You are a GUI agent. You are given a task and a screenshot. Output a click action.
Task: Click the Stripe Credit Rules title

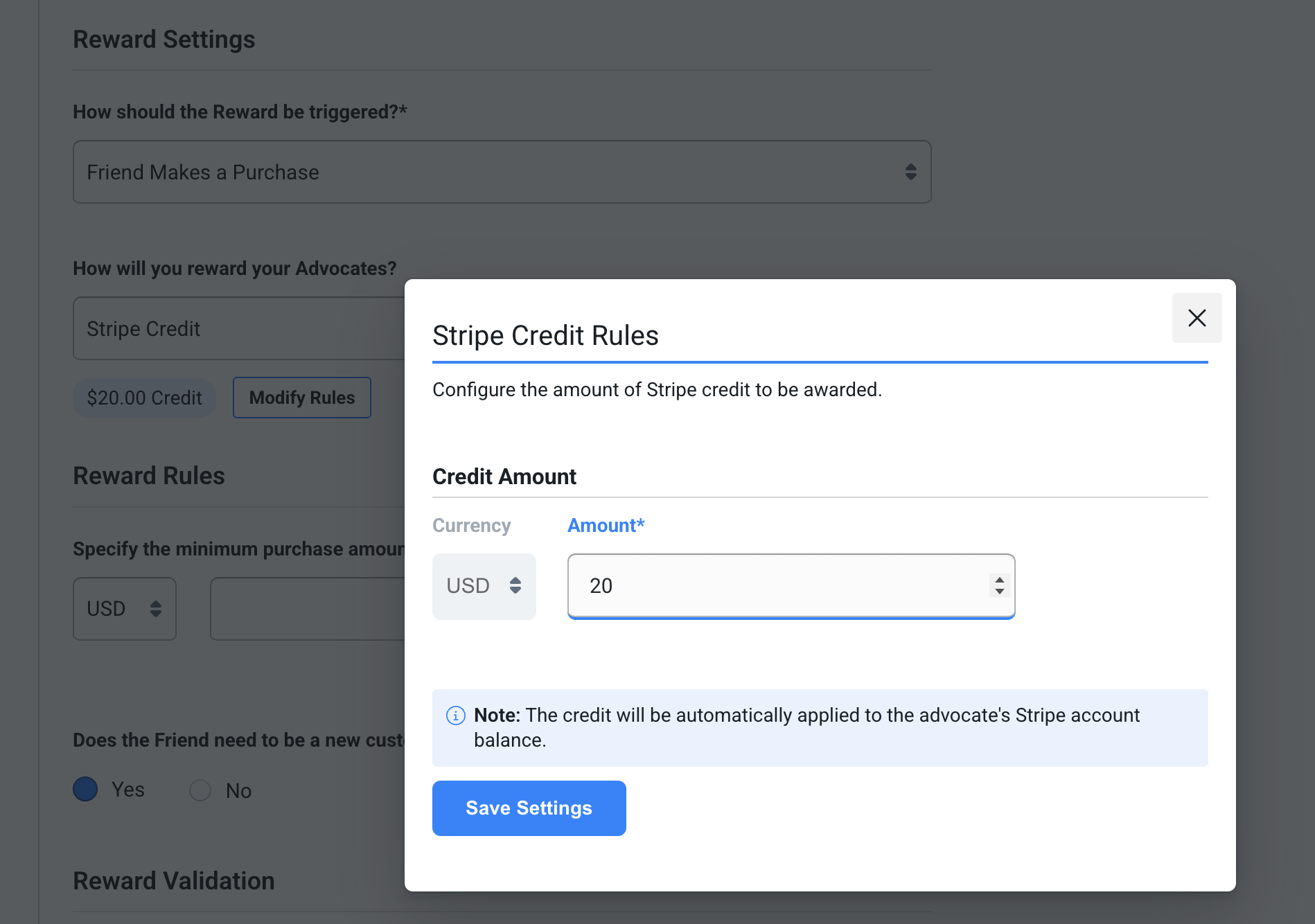[x=545, y=336]
